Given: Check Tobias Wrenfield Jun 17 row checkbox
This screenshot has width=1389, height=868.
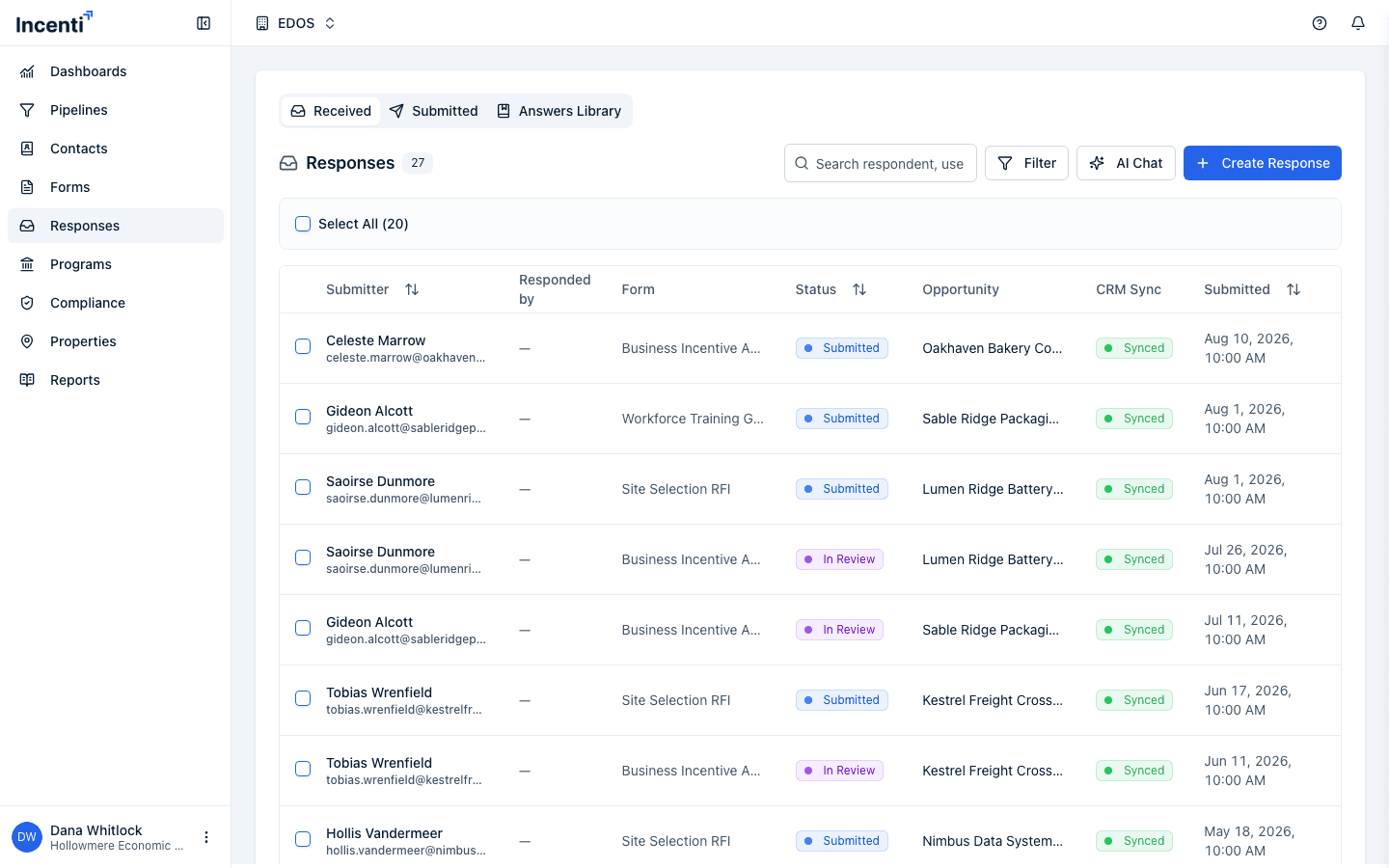Looking at the screenshot, I should 303,698.
